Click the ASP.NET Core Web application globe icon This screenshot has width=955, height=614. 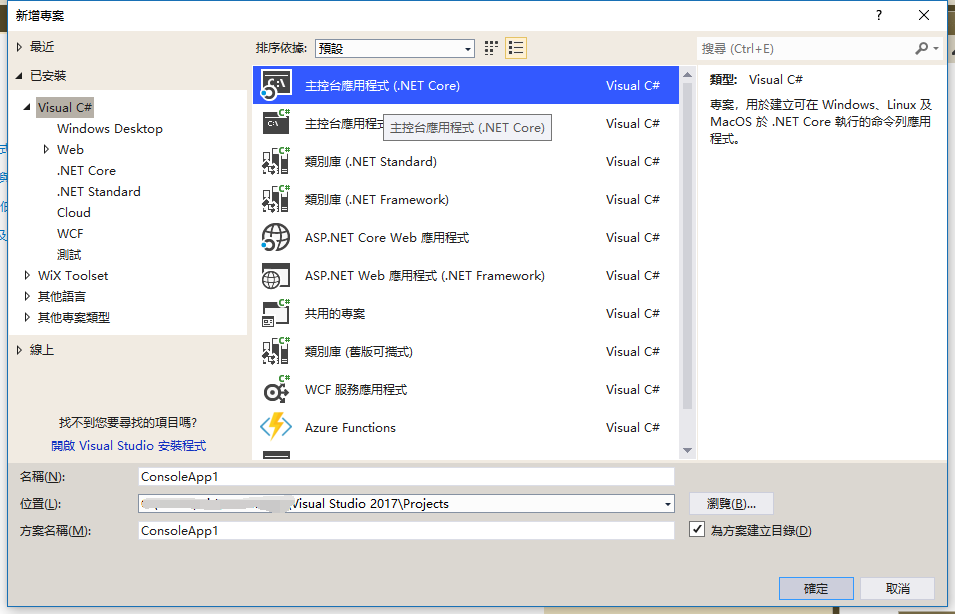pyautogui.click(x=275, y=238)
